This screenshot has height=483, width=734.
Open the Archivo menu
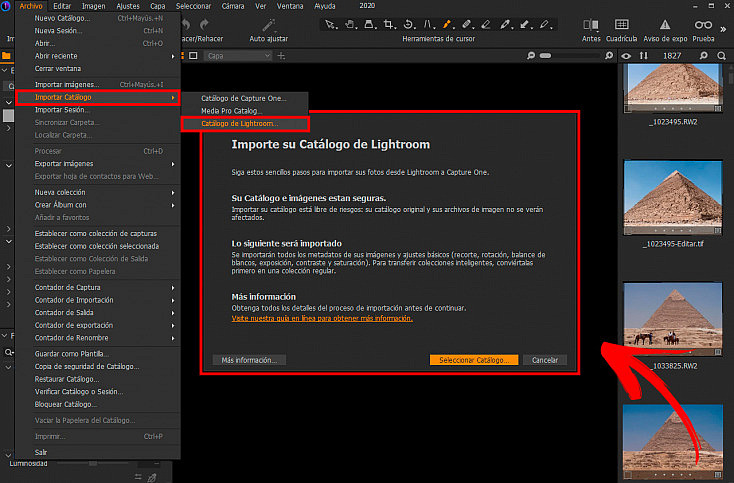(x=31, y=6)
